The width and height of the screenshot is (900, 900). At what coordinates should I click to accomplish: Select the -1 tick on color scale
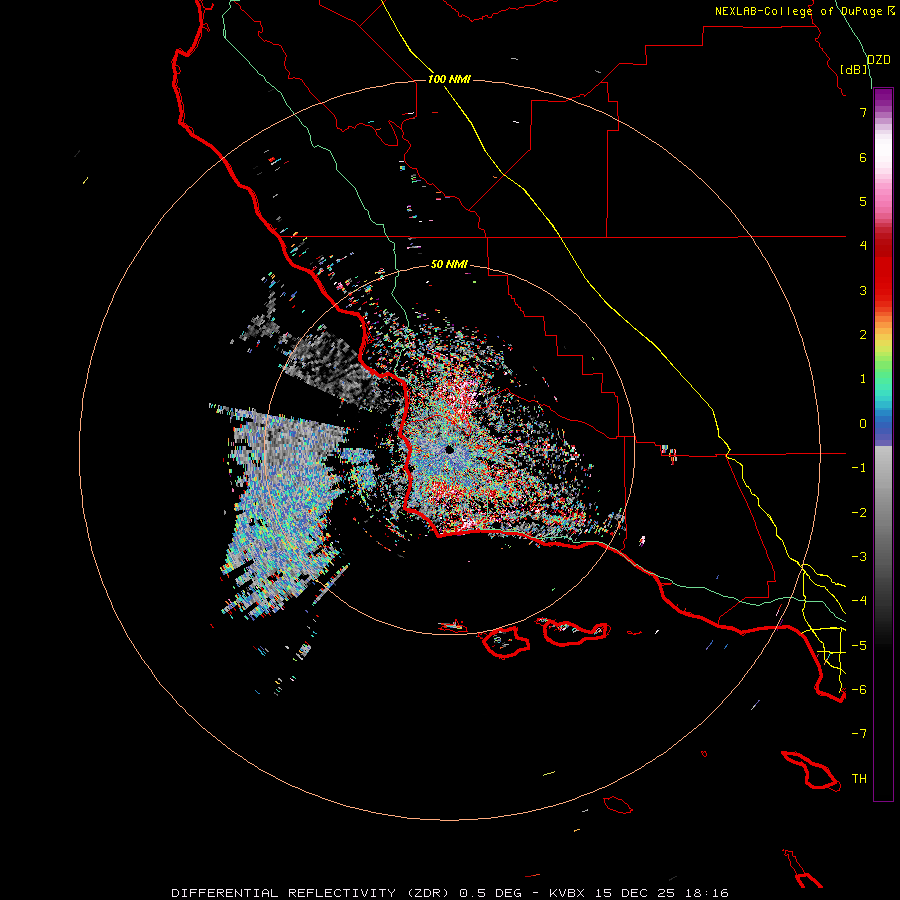click(x=859, y=468)
